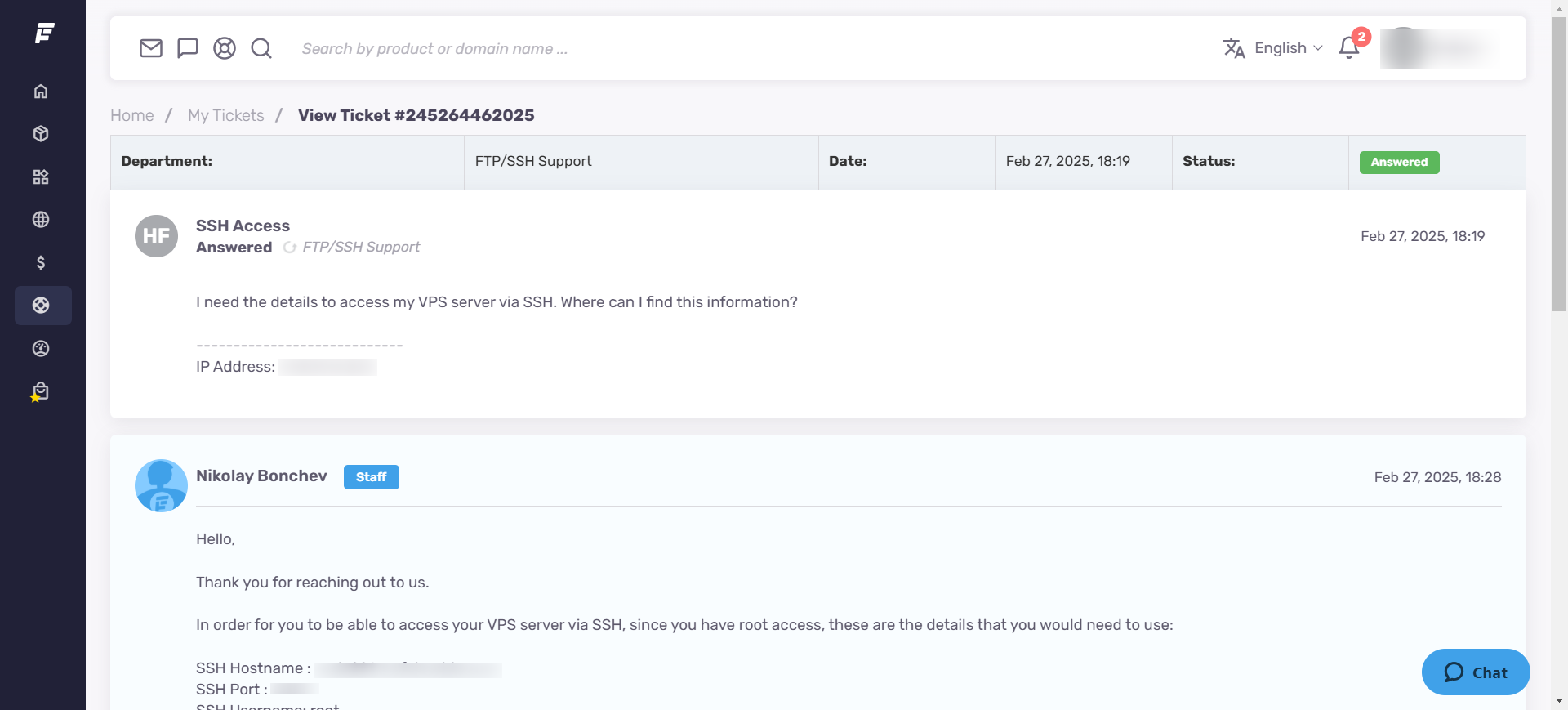This screenshot has width=1568, height=710.
Task: Click Nikolay Bonchev's staff avatar
Action: pyautogui.click(x=161, y=485)
